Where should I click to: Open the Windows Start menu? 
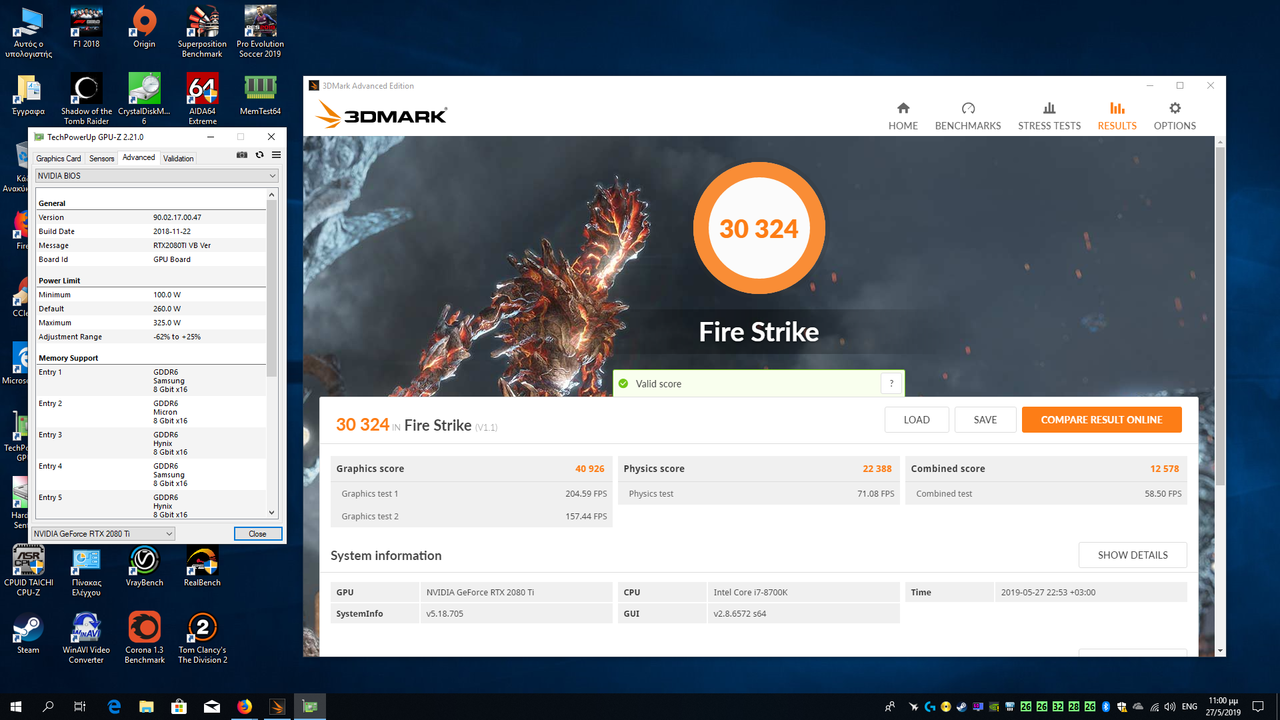click(x=16, y=706)
